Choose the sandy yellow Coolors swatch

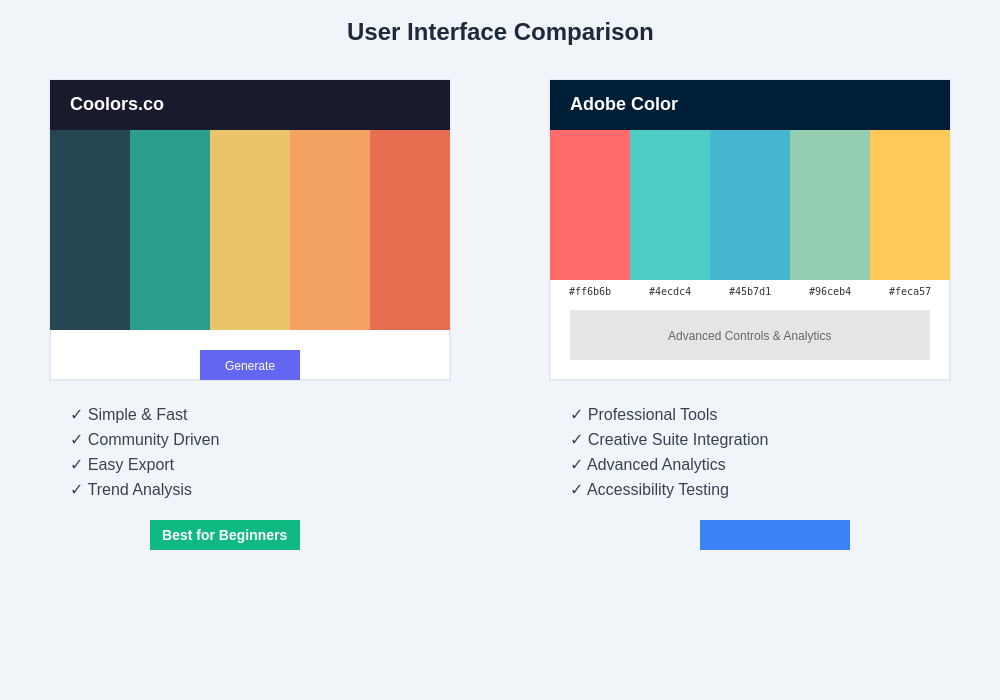[250, 230]
